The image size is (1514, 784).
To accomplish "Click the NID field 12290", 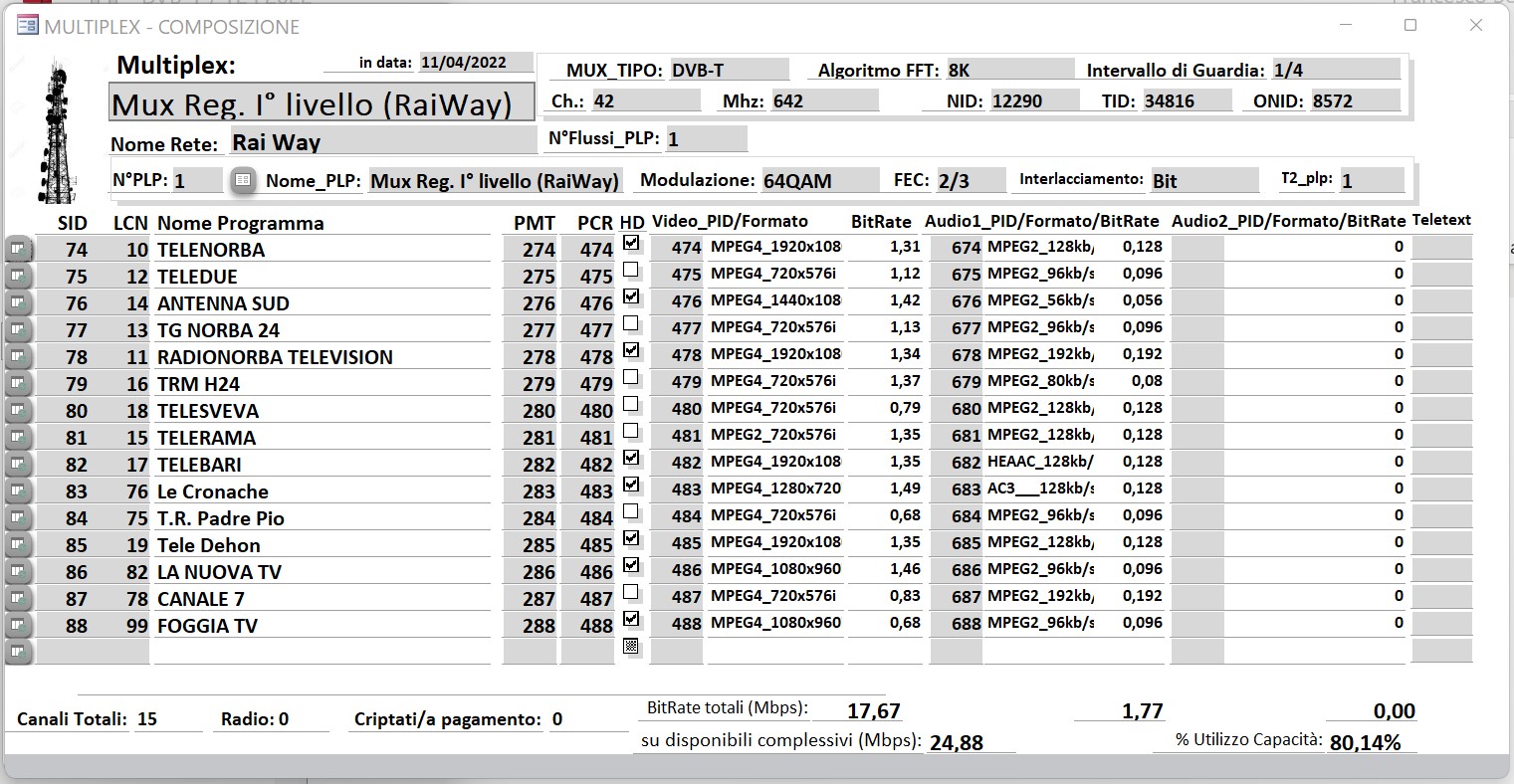I will click(x=1034, y=100).
